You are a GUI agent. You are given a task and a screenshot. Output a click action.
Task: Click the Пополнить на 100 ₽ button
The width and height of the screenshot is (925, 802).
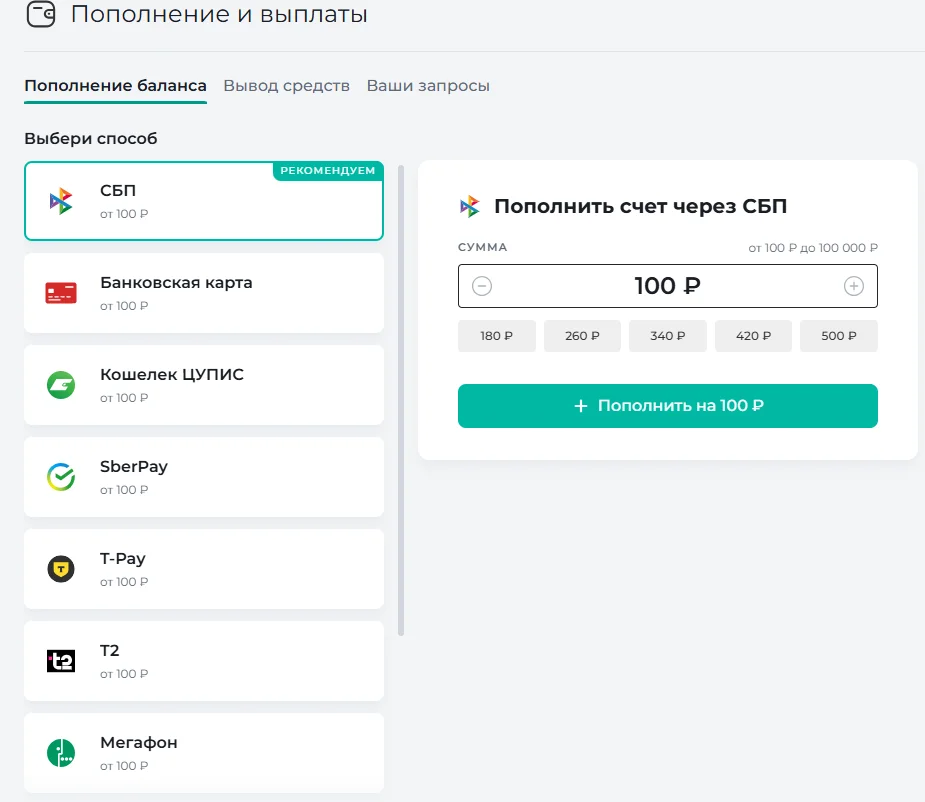pos(667,406)
